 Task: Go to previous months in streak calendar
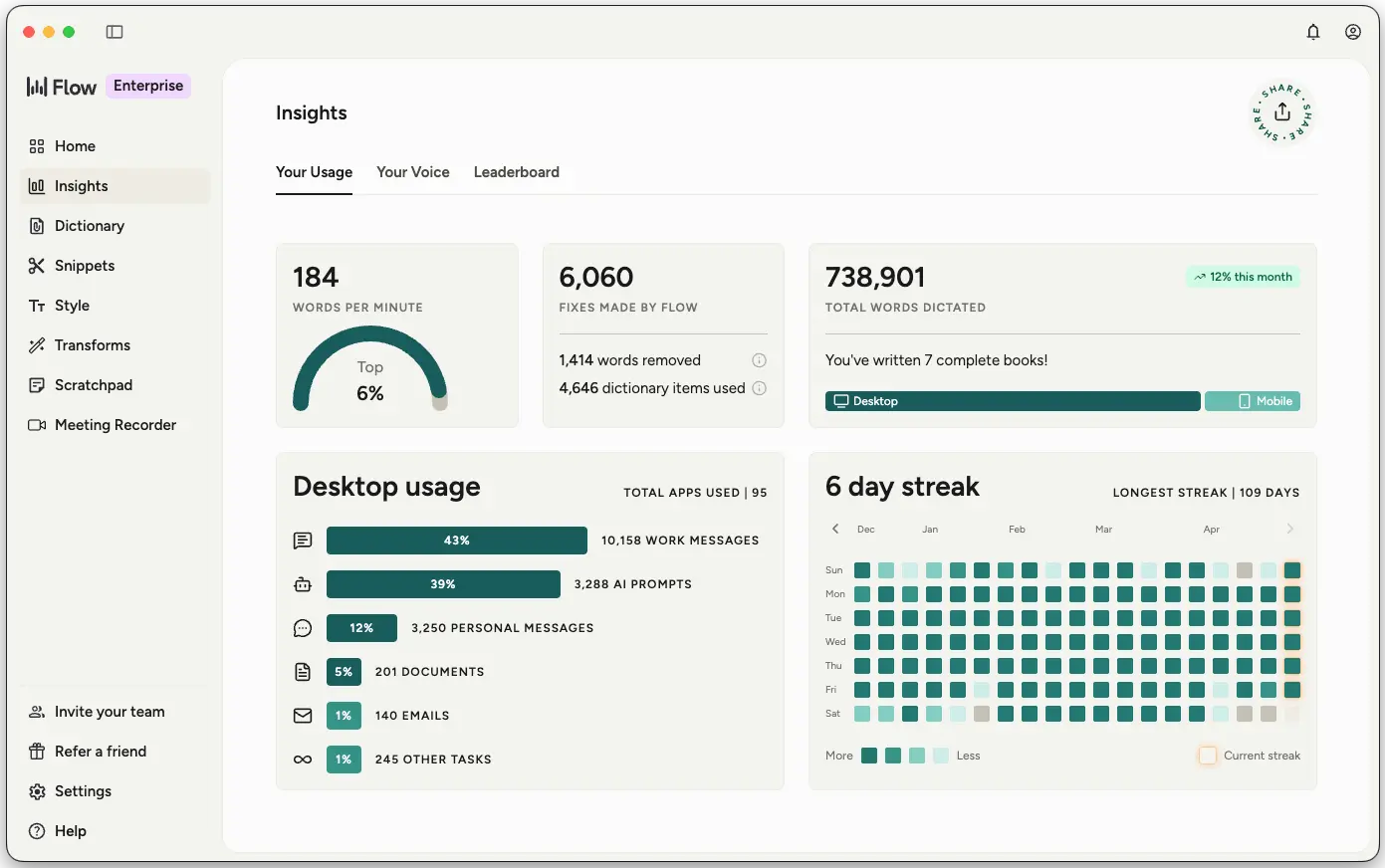[835, 529]
